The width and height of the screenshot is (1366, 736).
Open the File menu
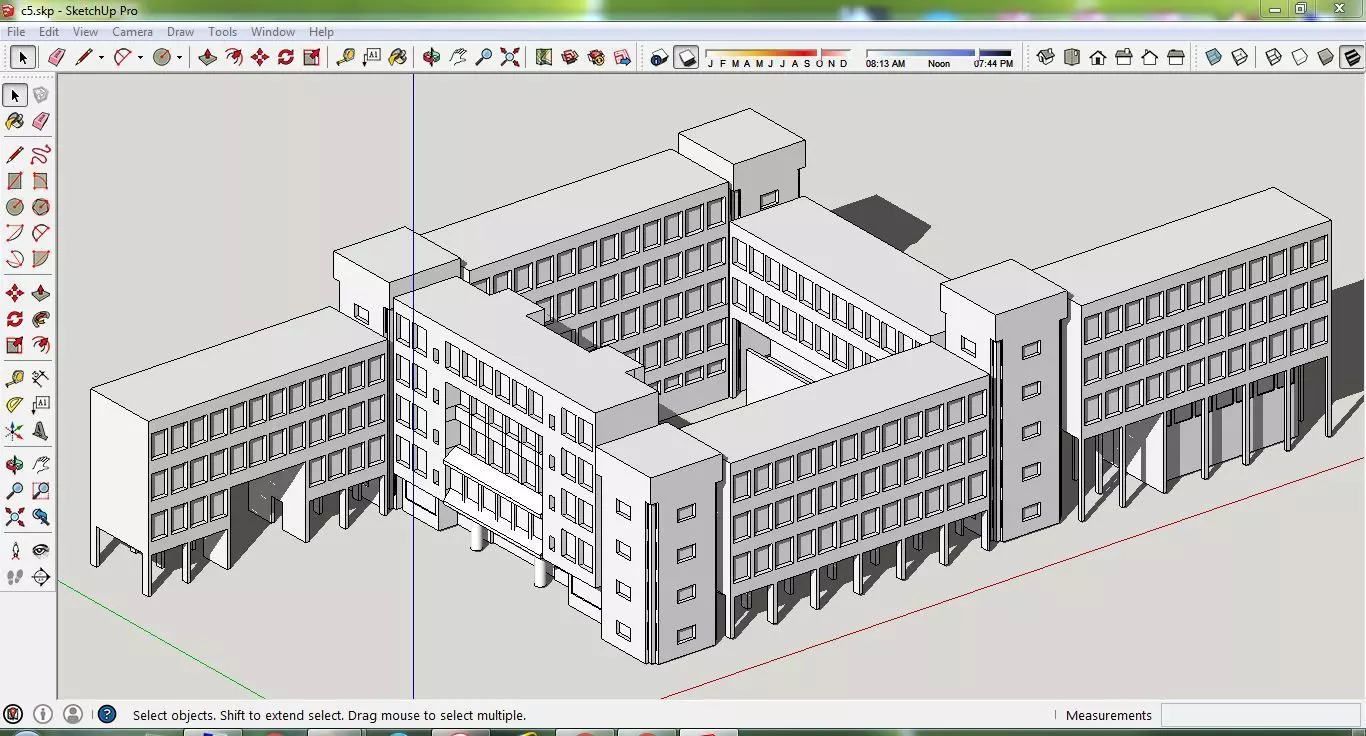tap(16, 32)
